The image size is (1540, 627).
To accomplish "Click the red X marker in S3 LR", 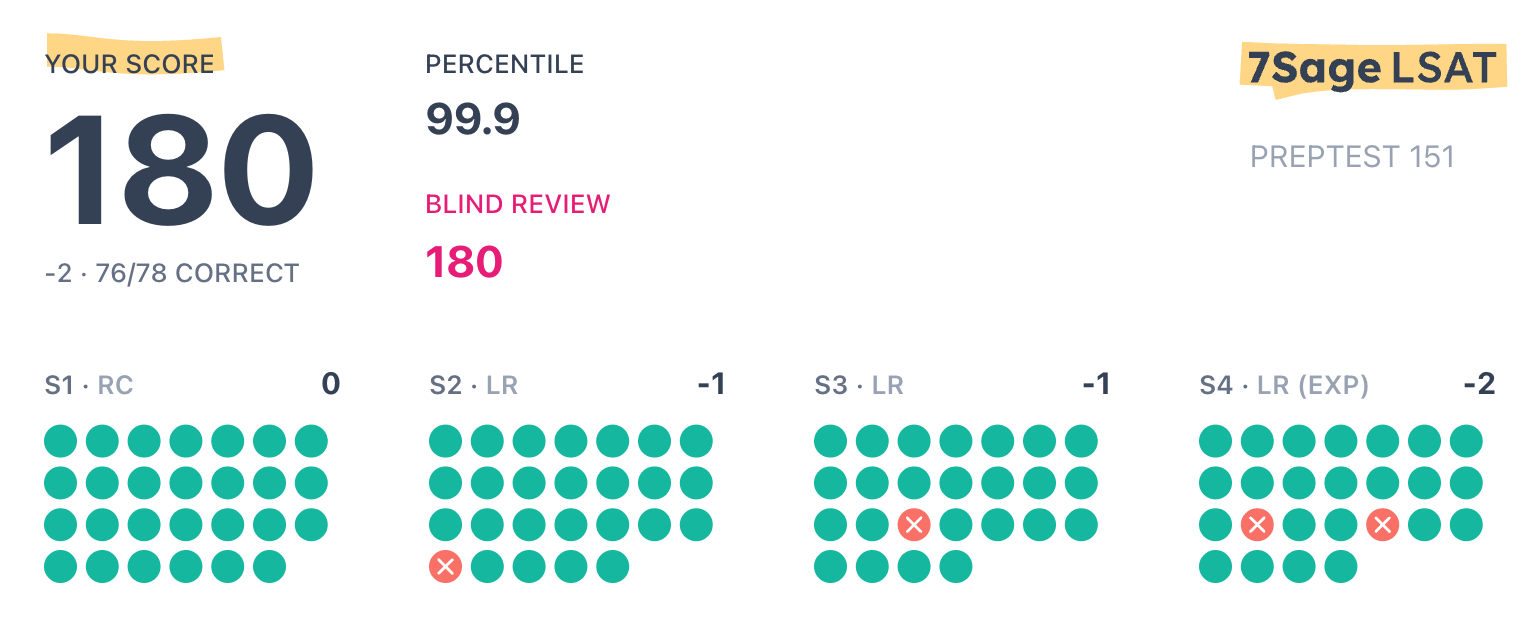I will (914, 525).
